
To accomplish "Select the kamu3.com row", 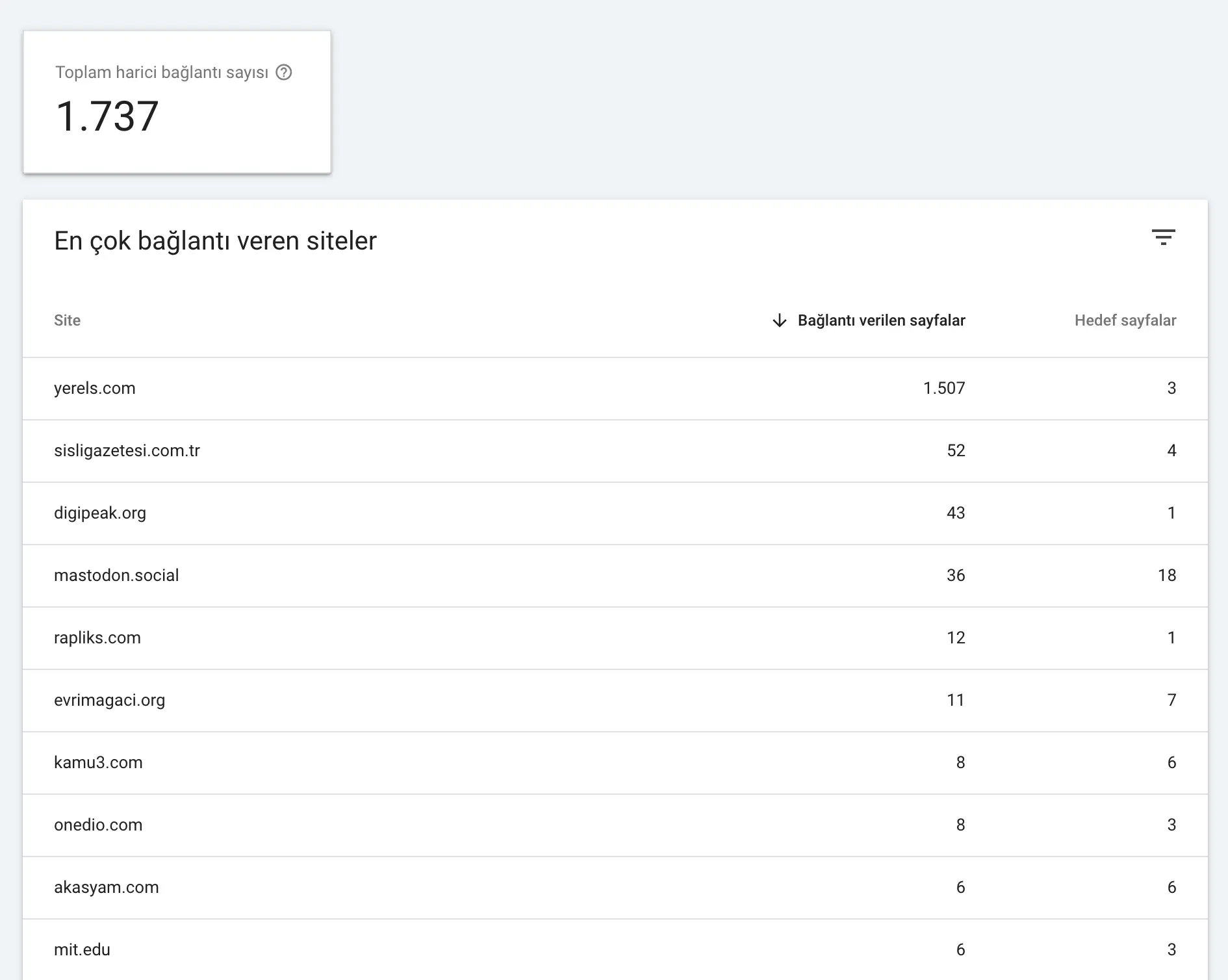I will click(99, 762).
